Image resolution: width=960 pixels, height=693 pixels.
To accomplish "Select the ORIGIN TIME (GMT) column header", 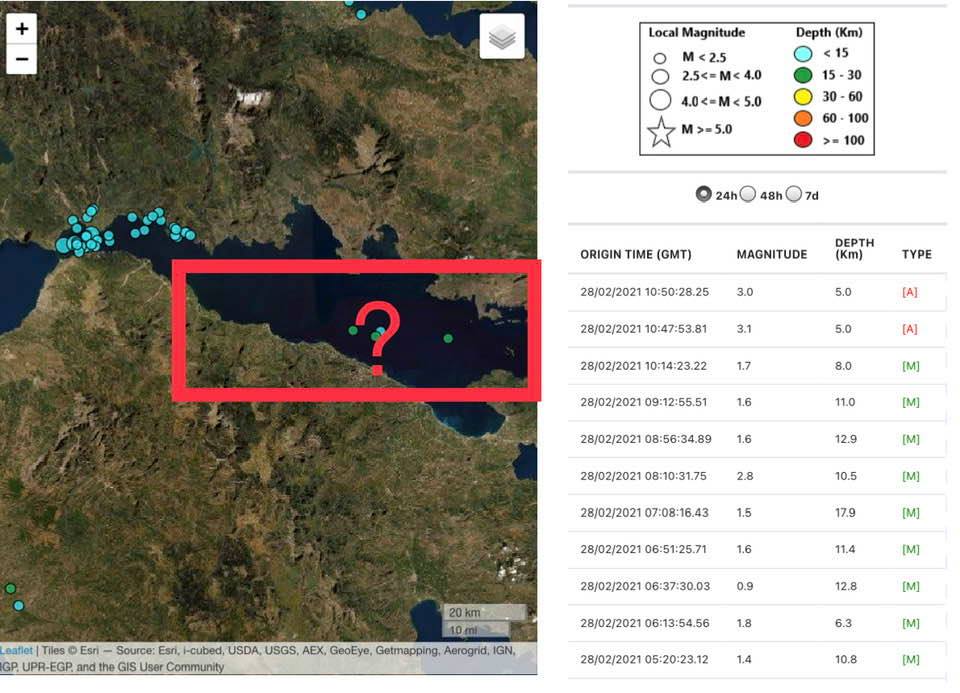I will (636, 254).
